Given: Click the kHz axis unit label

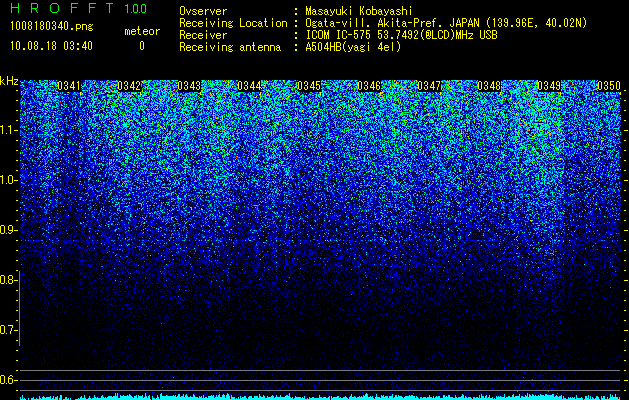Looking at the screenshot, I should (x=9, y=81).
